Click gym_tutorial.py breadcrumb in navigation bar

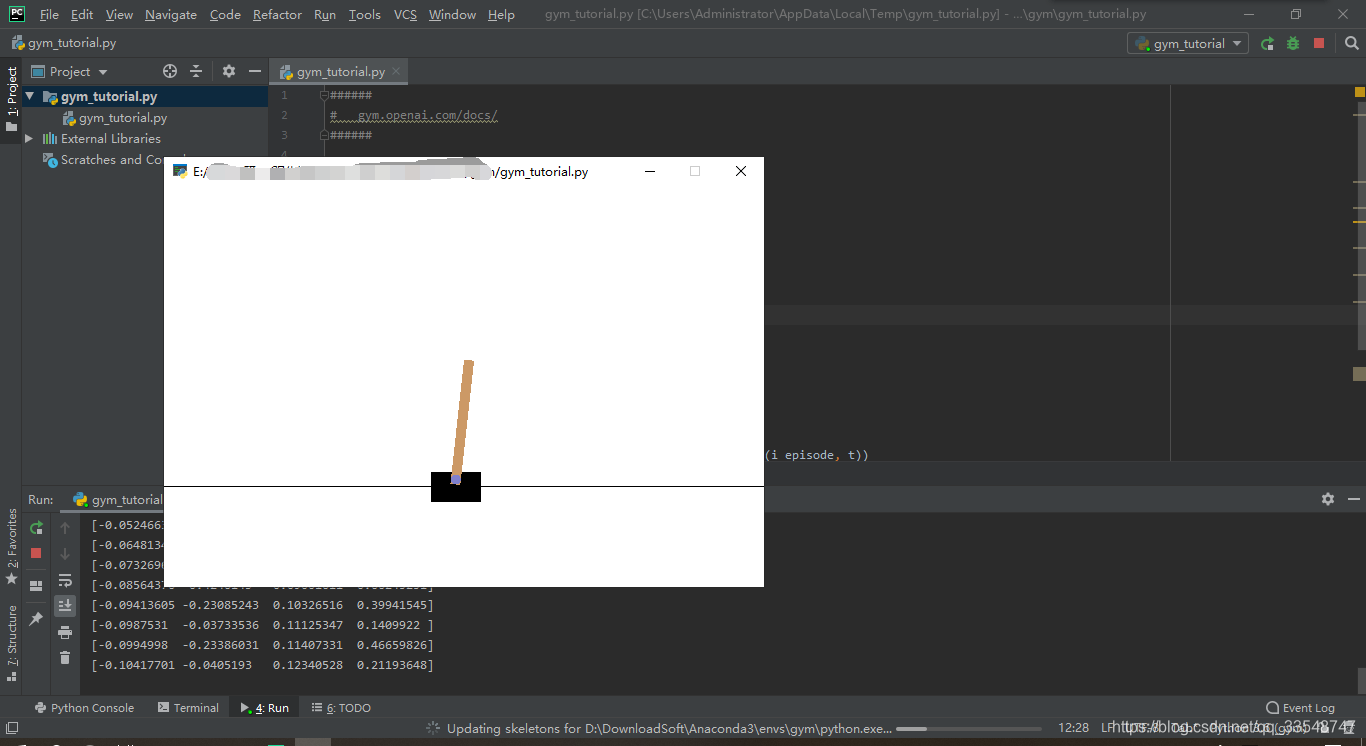tap(64, 43)
